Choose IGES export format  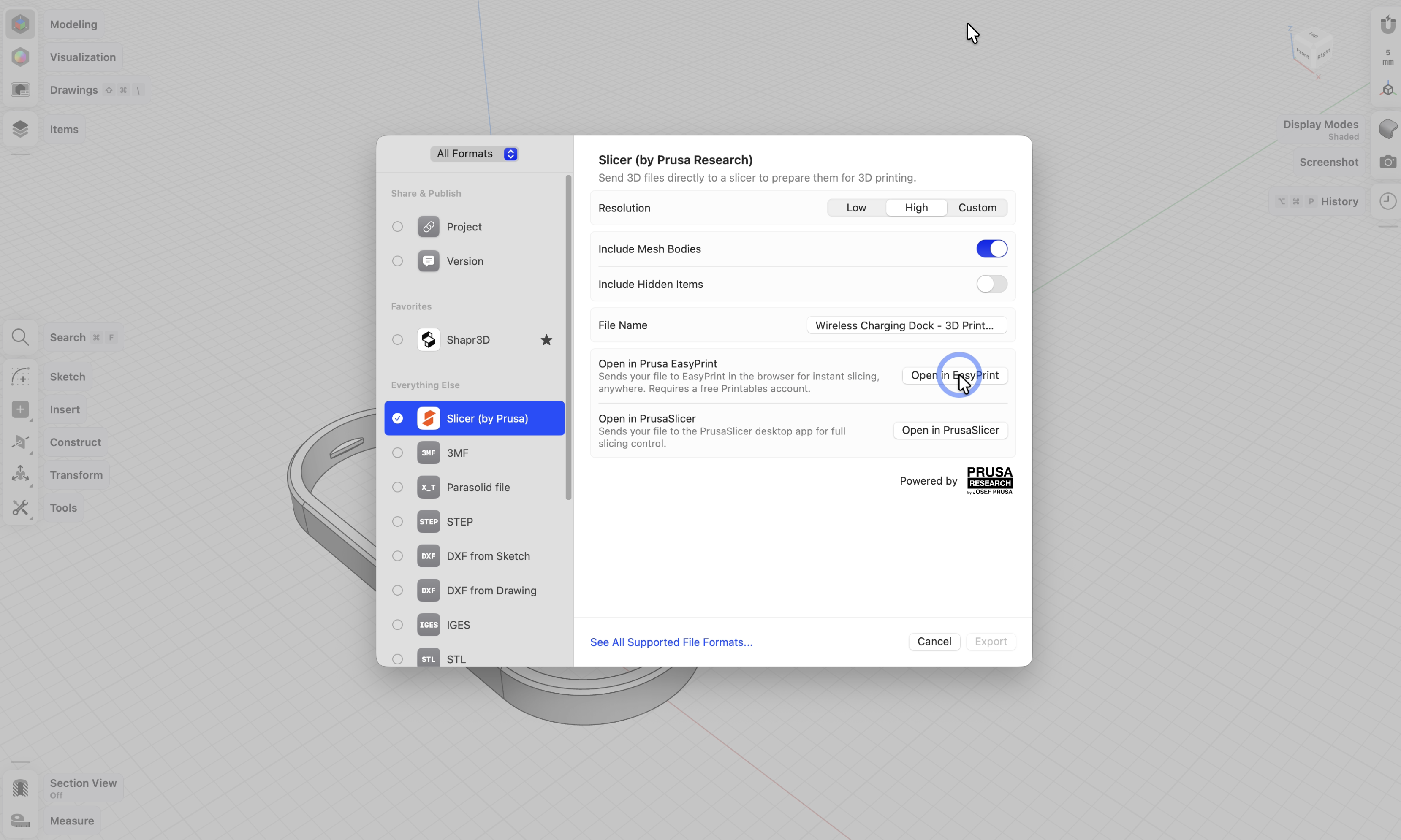[x=474, y=625]
